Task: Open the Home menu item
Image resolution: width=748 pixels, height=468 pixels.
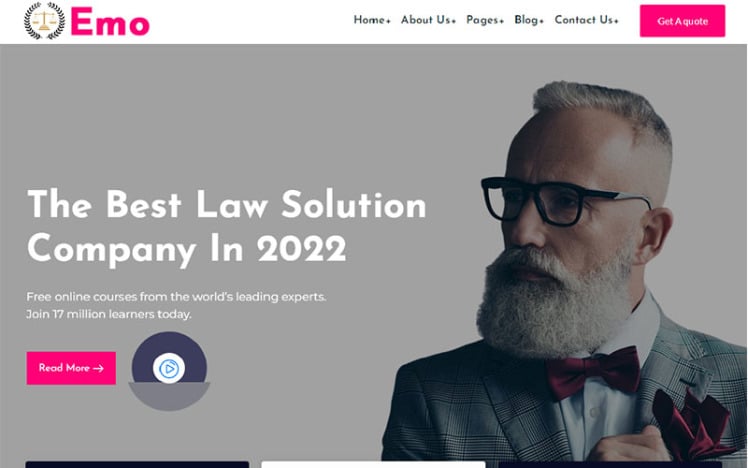Action: tap(372, 20)
